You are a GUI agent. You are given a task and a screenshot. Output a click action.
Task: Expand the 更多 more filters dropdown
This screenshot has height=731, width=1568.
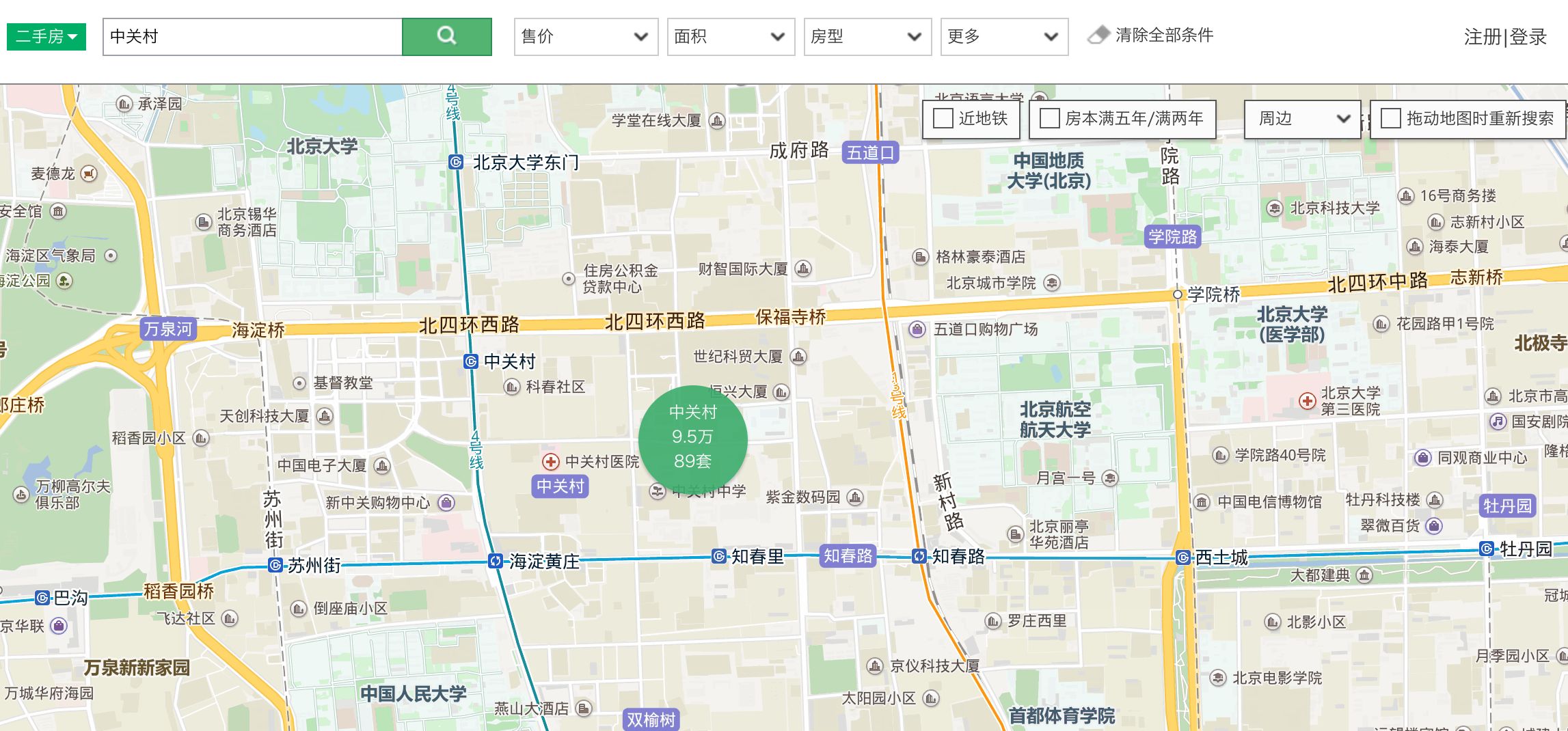pos(1004,36)
